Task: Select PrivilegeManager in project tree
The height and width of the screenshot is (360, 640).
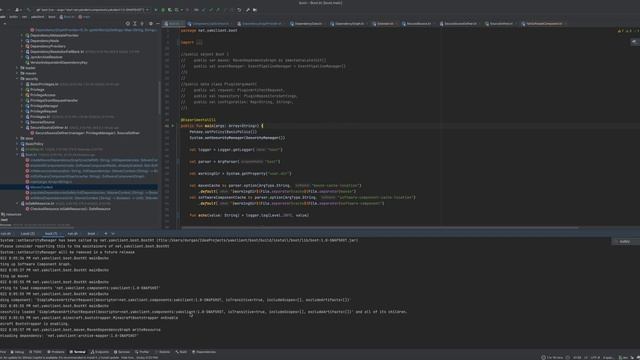Action: tap(44, 106)
